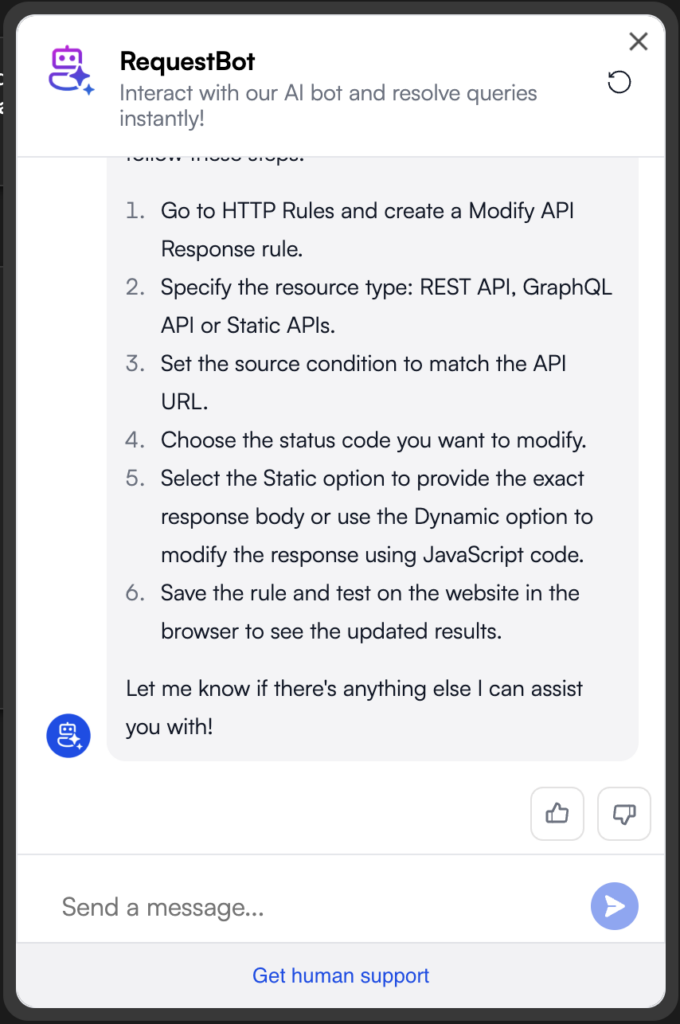This screenshot has width=680, height=1024.
Task: Click the bot avatar beside the chat message
Action: (68, 735)
